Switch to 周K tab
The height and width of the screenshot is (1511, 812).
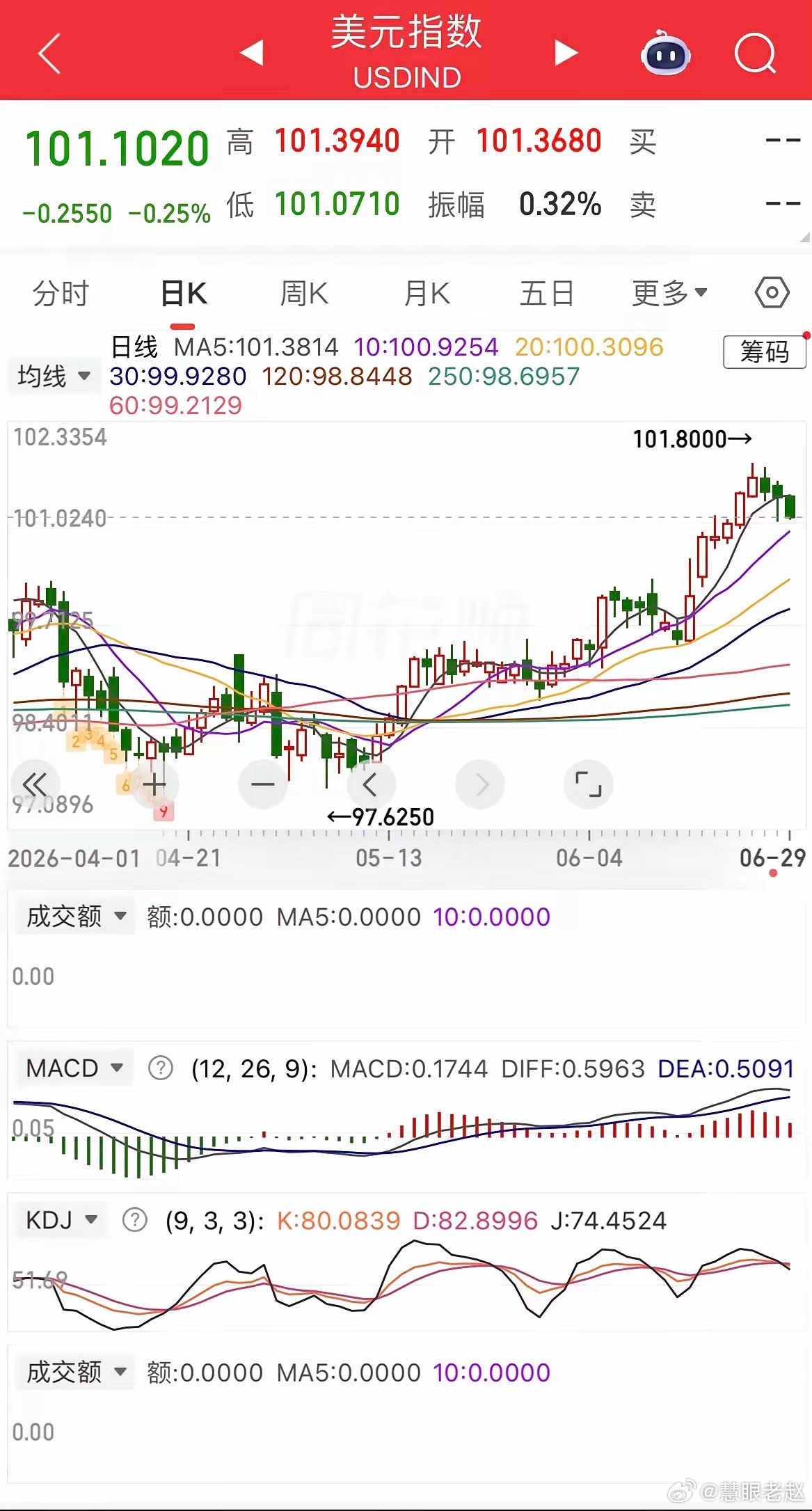pos(304,293)
